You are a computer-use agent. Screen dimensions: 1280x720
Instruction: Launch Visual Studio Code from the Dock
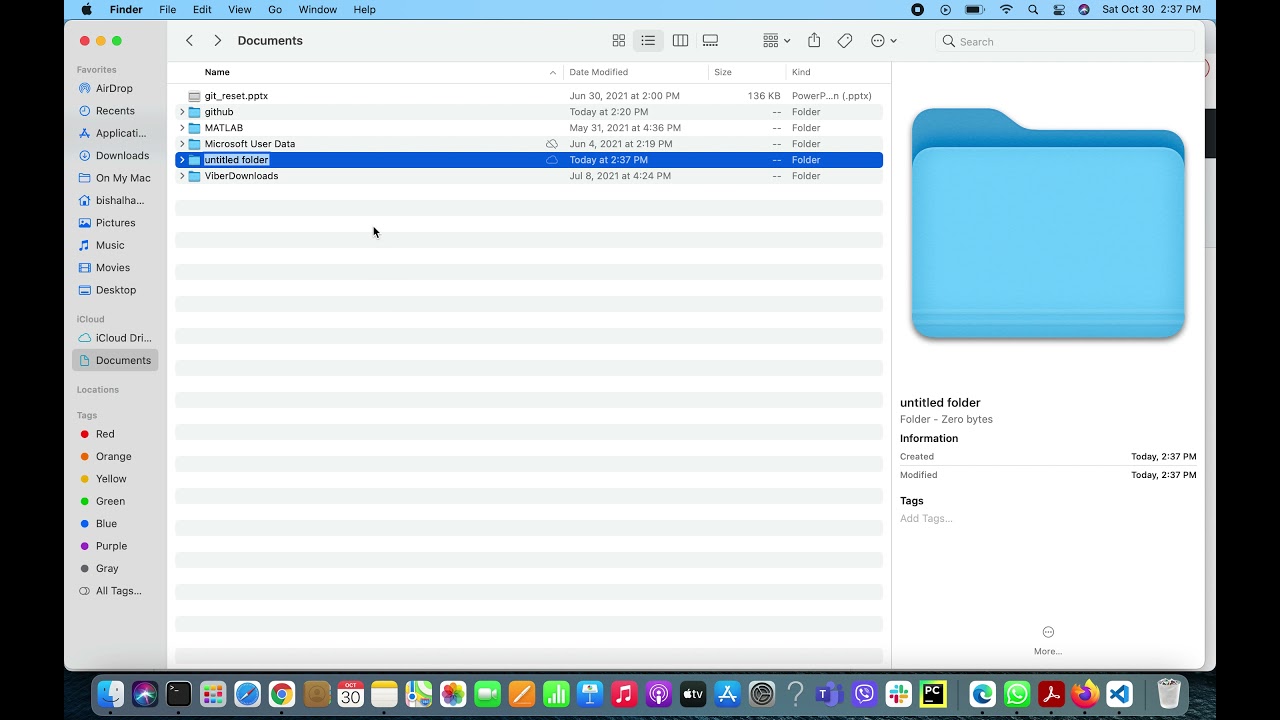point(1119,693)
